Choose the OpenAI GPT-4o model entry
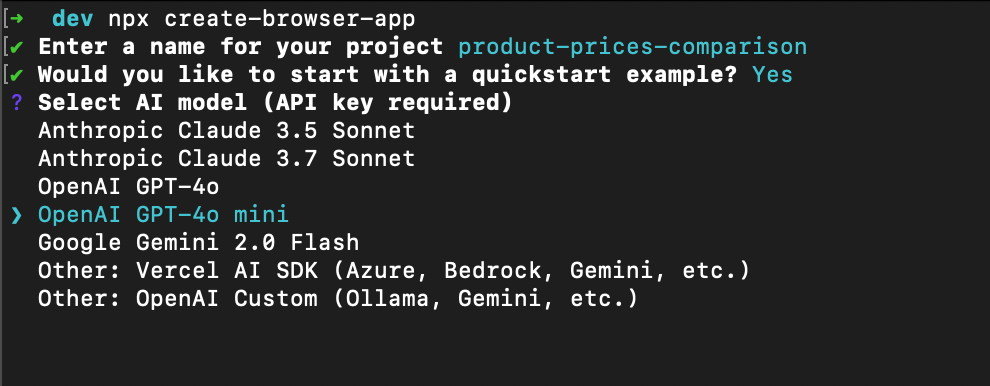 (x=129, y=187)
